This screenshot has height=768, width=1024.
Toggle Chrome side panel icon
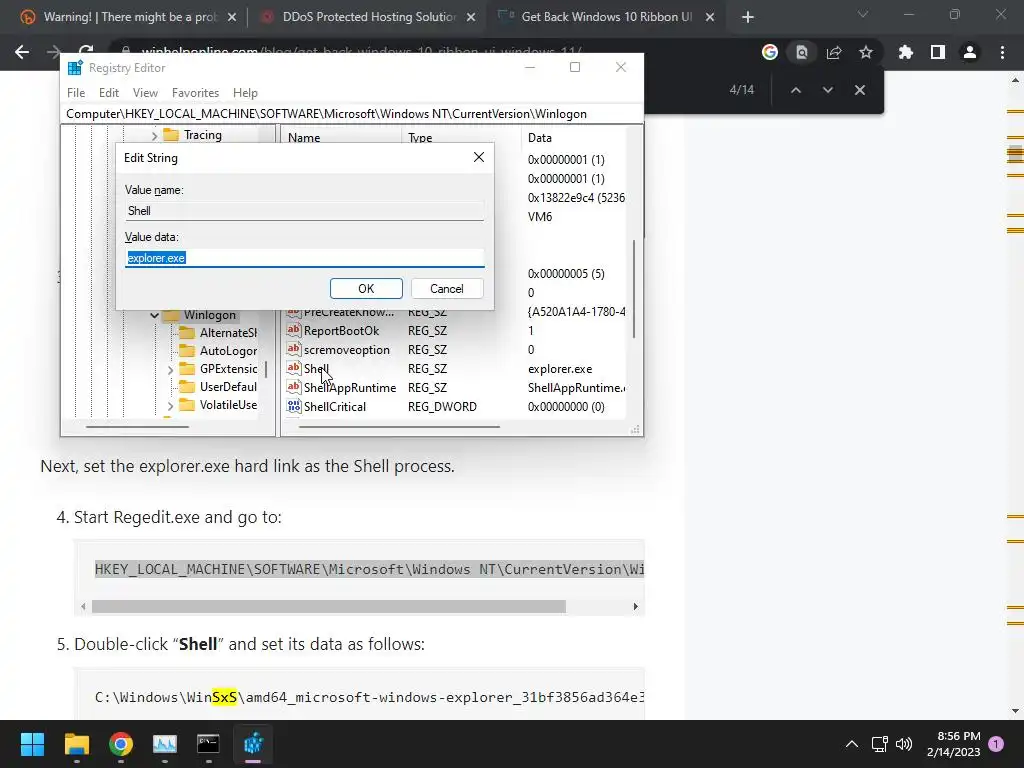[938, 52]
